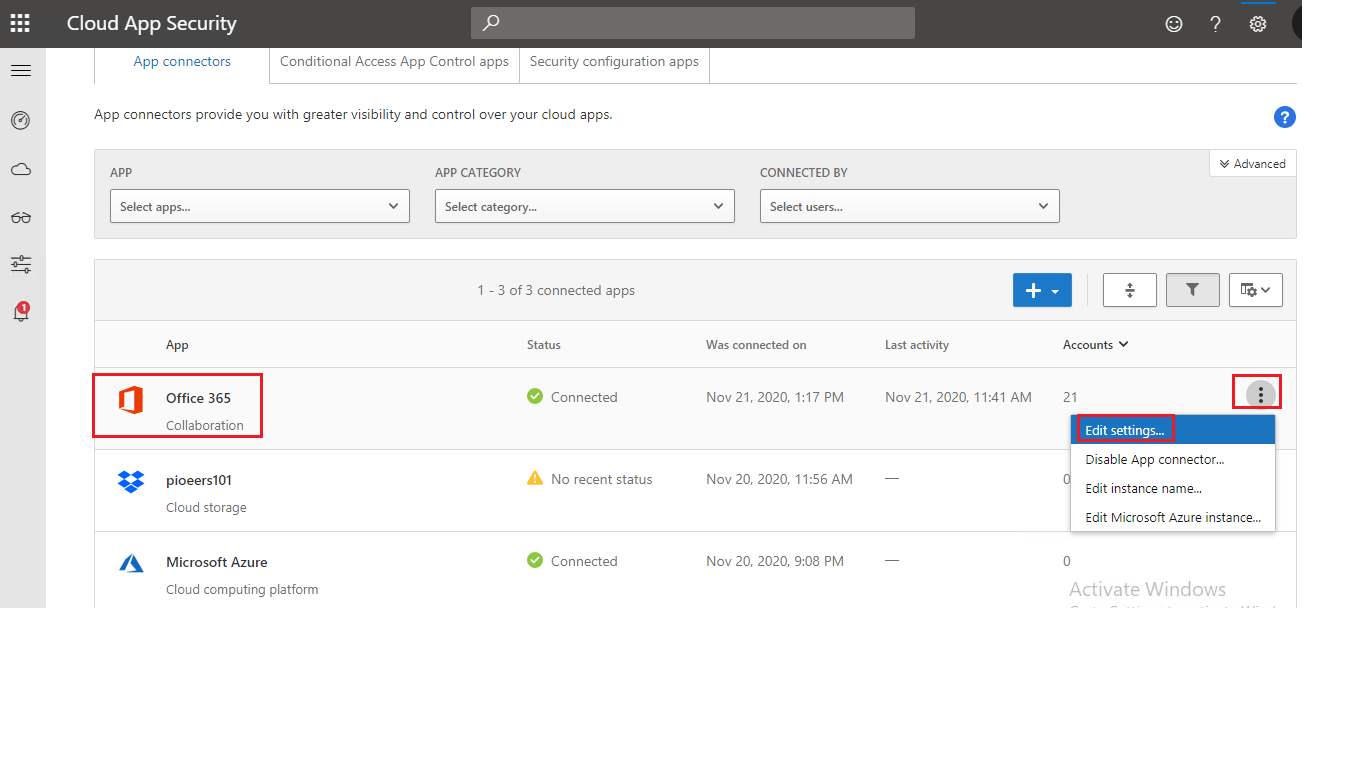Viewport: 1366px width, 768px height.
Task: Toggle the filter funnel button
Action: [1192, 290]
